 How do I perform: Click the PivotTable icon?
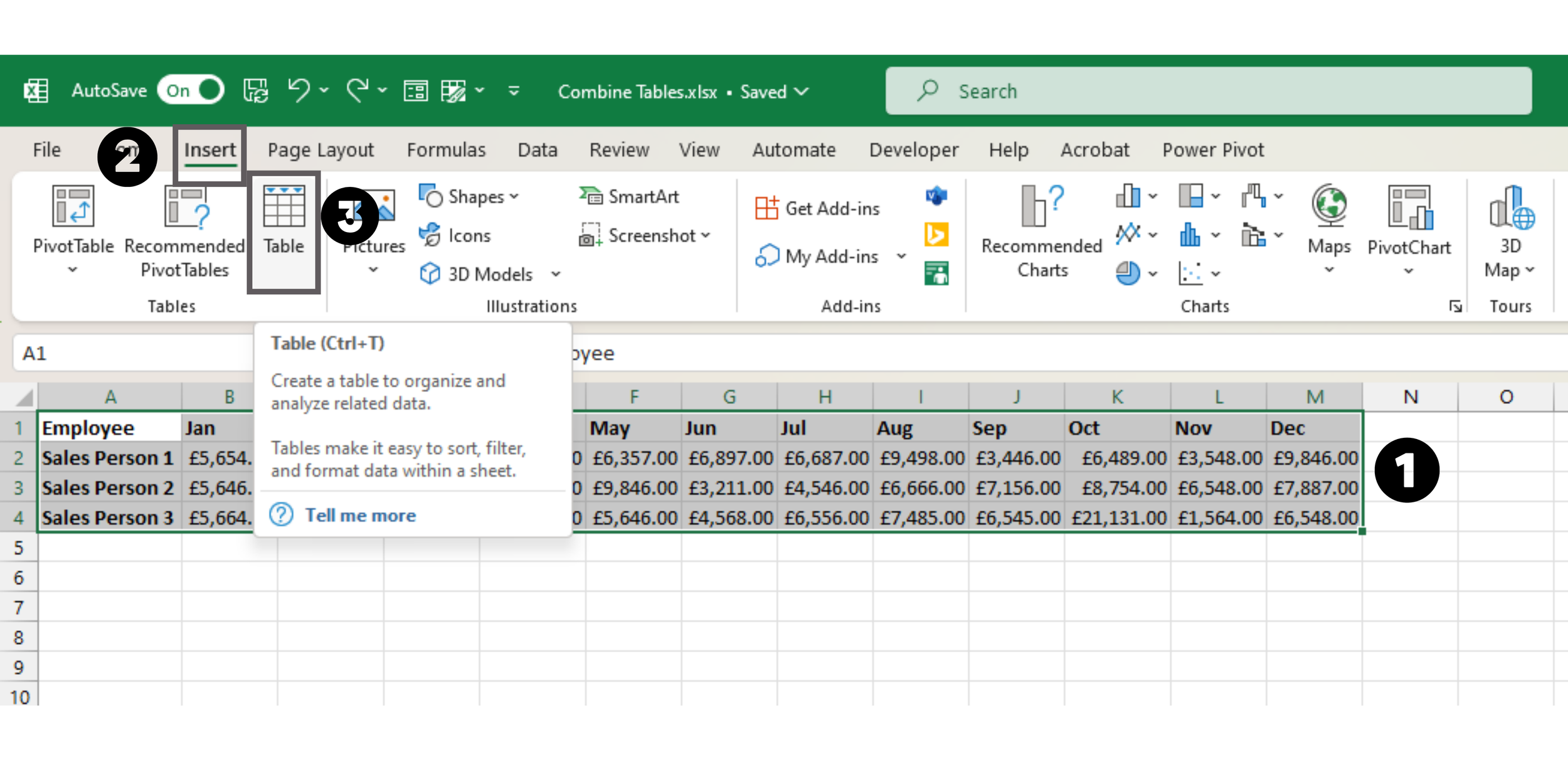73,207
